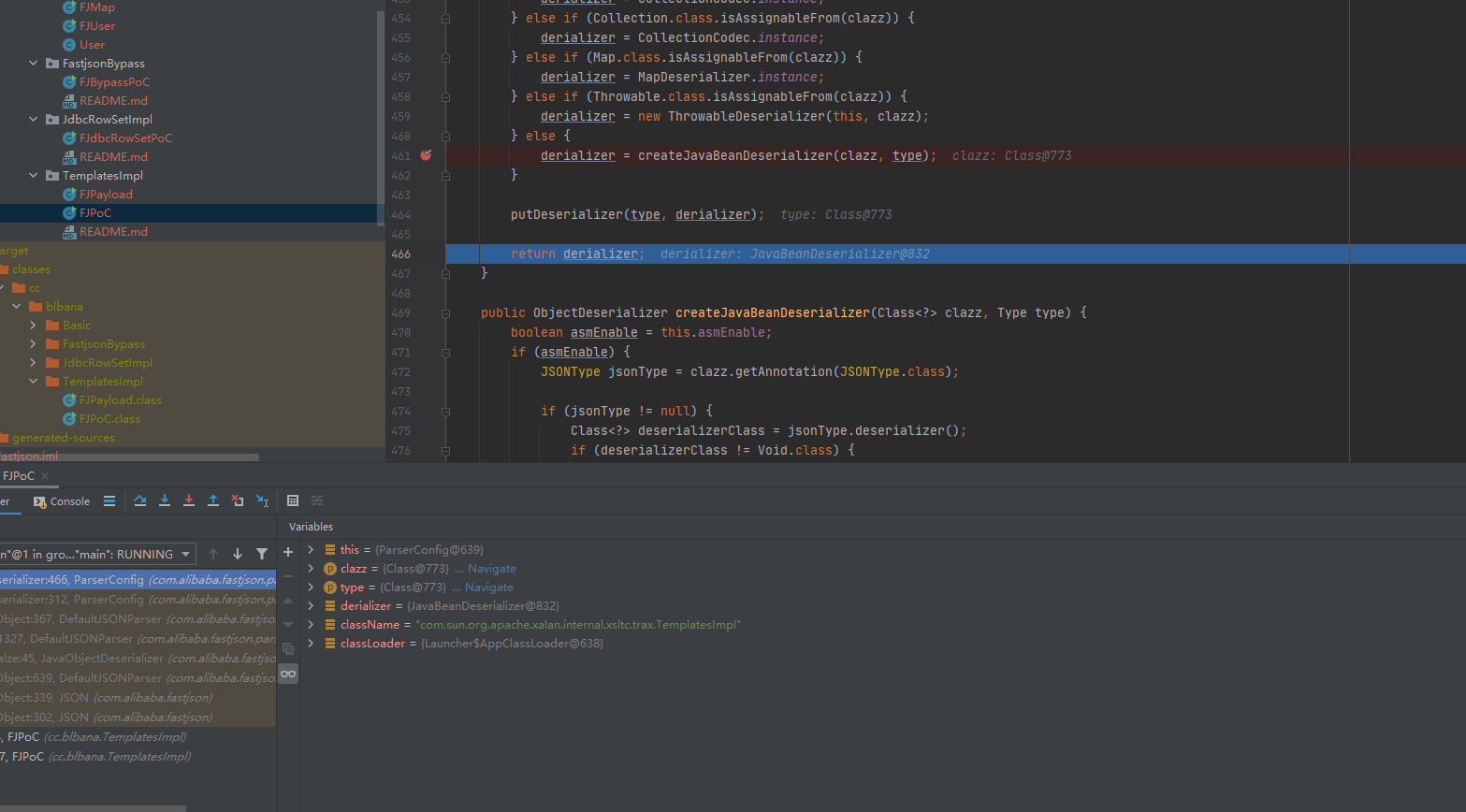Click Navigate link next to type
The width and height of the screenshot is (1466, 812).
pos(489,587)
